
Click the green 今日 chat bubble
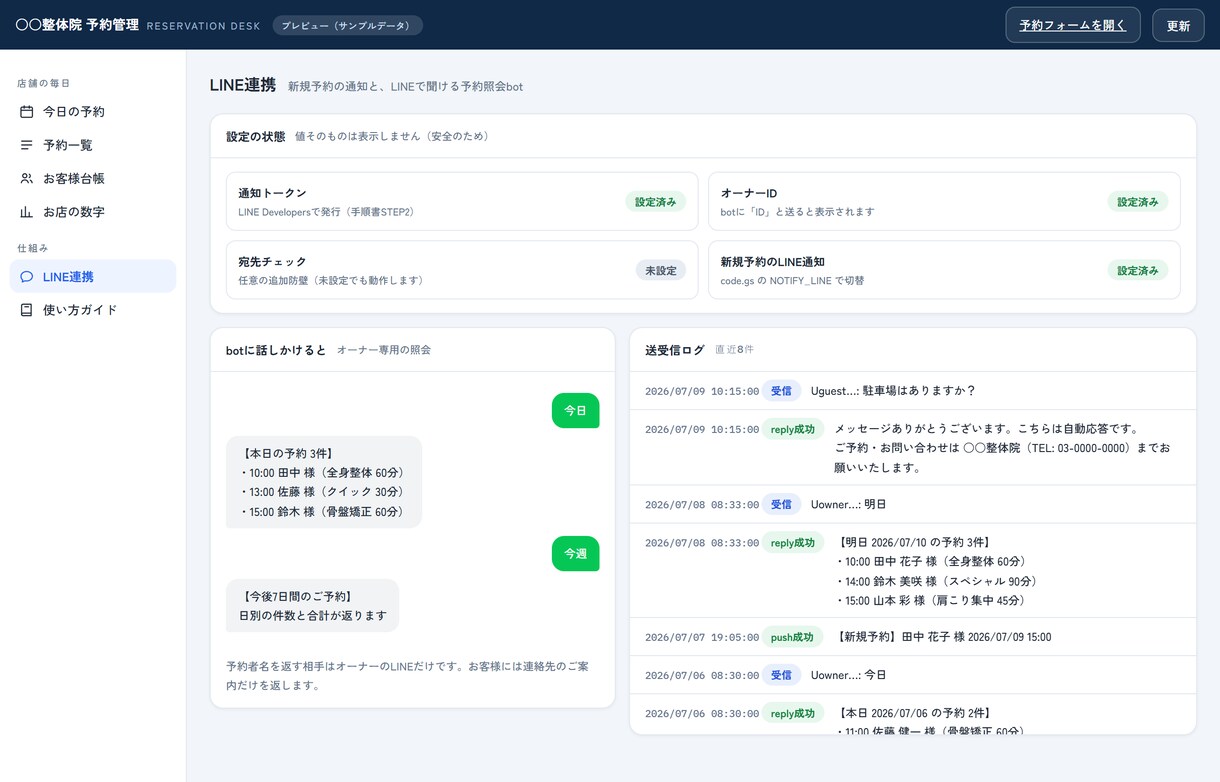[575, 410]
